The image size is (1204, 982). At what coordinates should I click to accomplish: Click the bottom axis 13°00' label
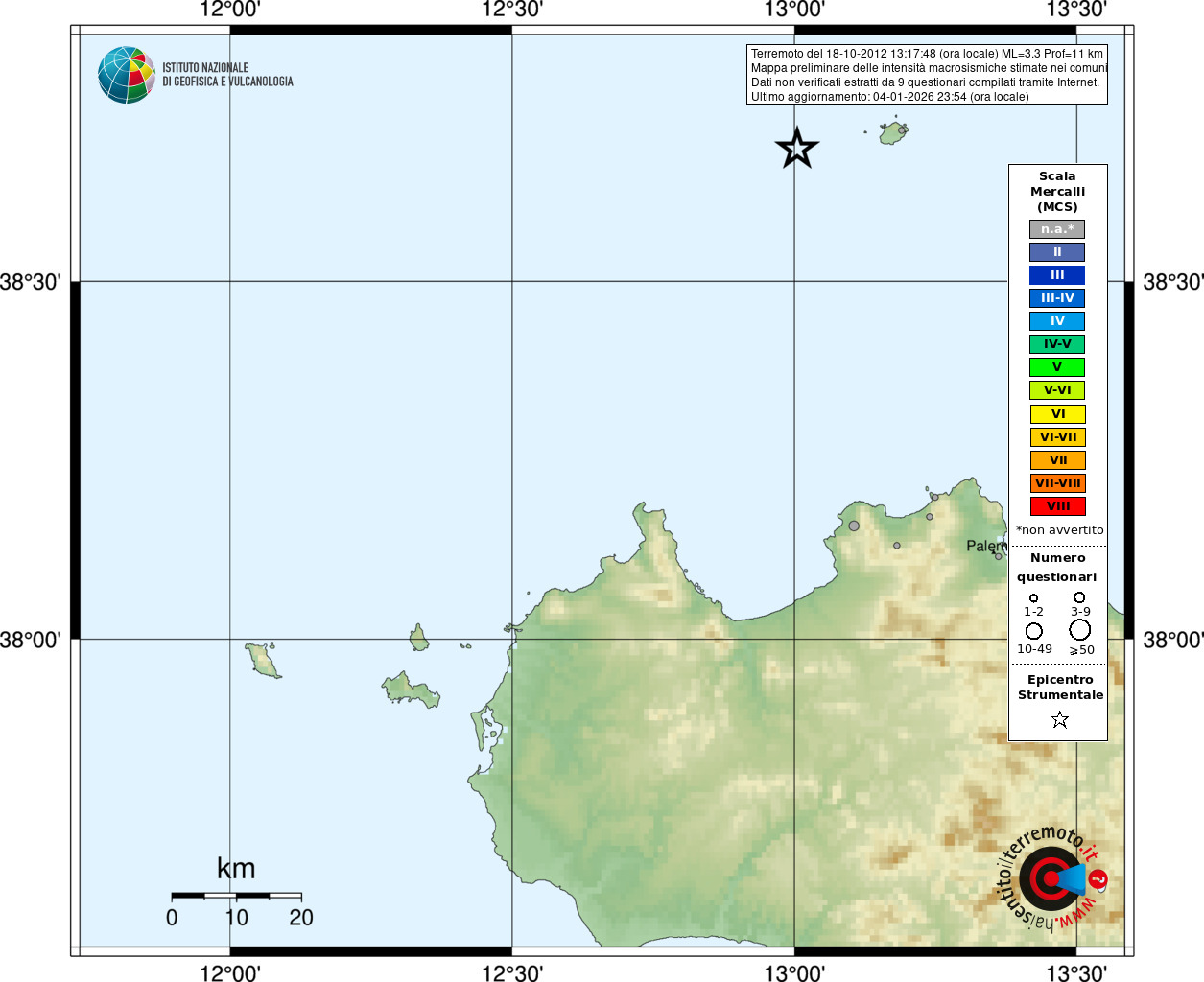tap(794, 972)
